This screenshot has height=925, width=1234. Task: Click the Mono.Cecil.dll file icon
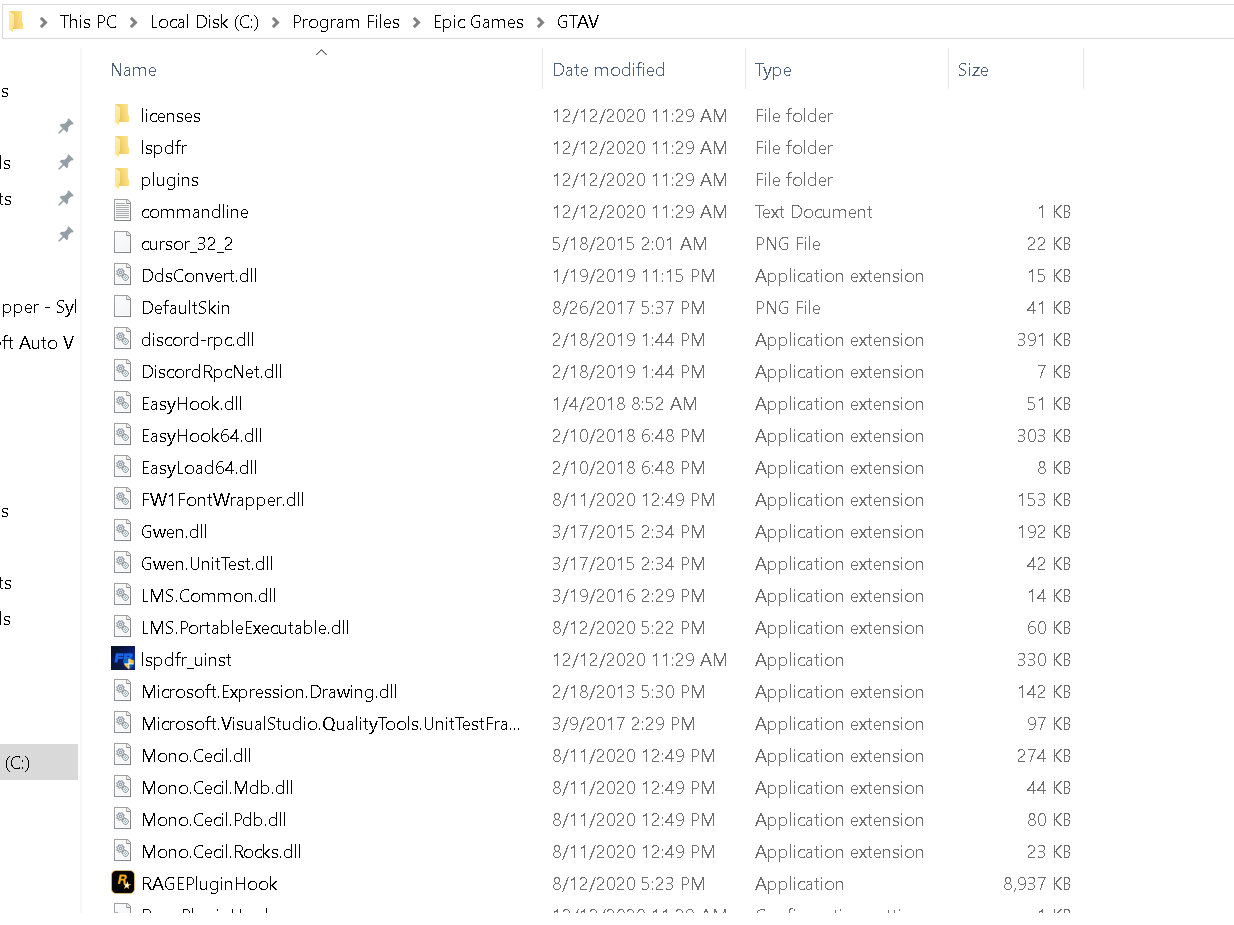click(x=122, y=755)
